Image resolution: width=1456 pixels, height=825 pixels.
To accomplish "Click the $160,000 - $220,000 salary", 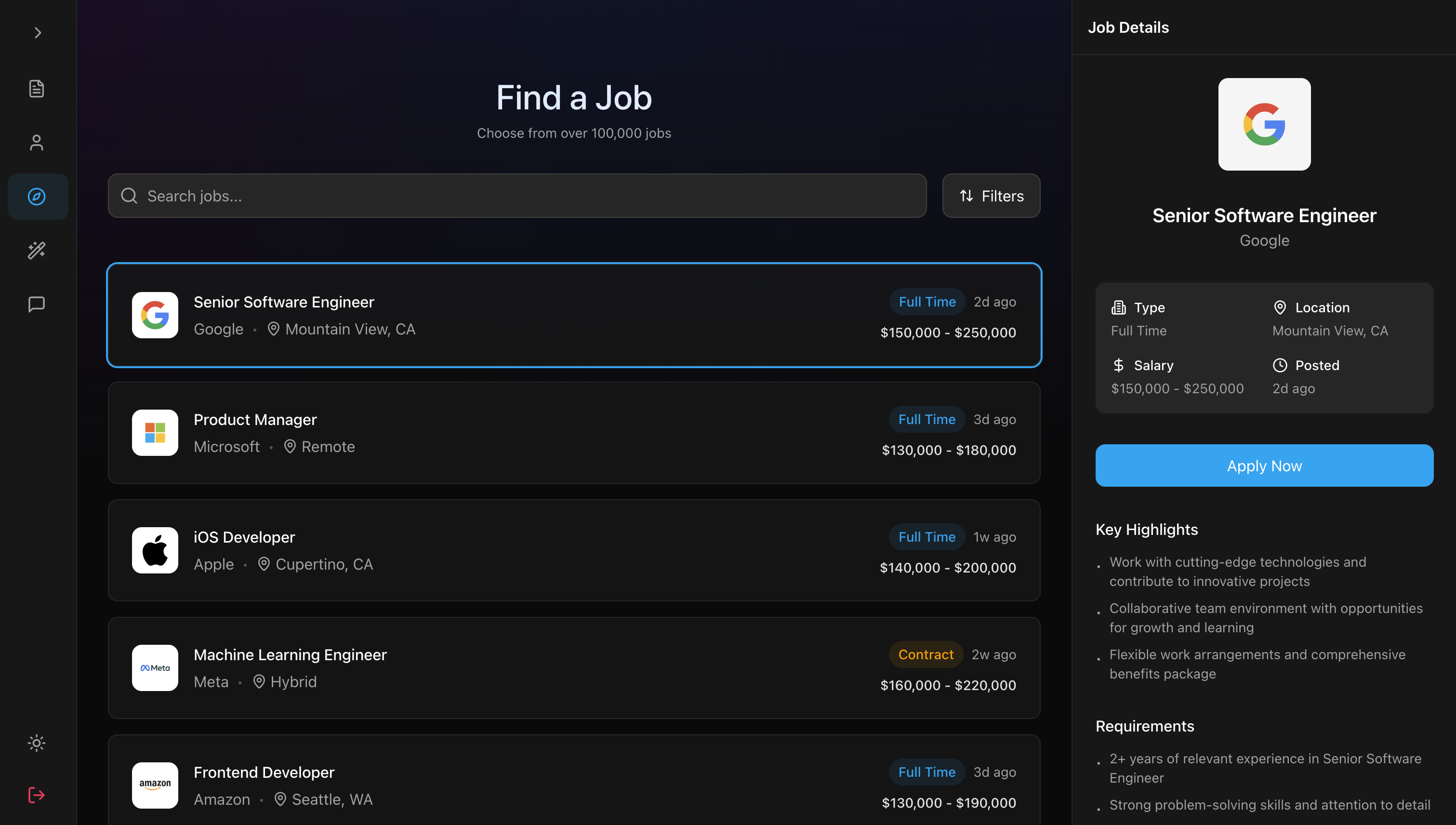I will tap(948, 685).
